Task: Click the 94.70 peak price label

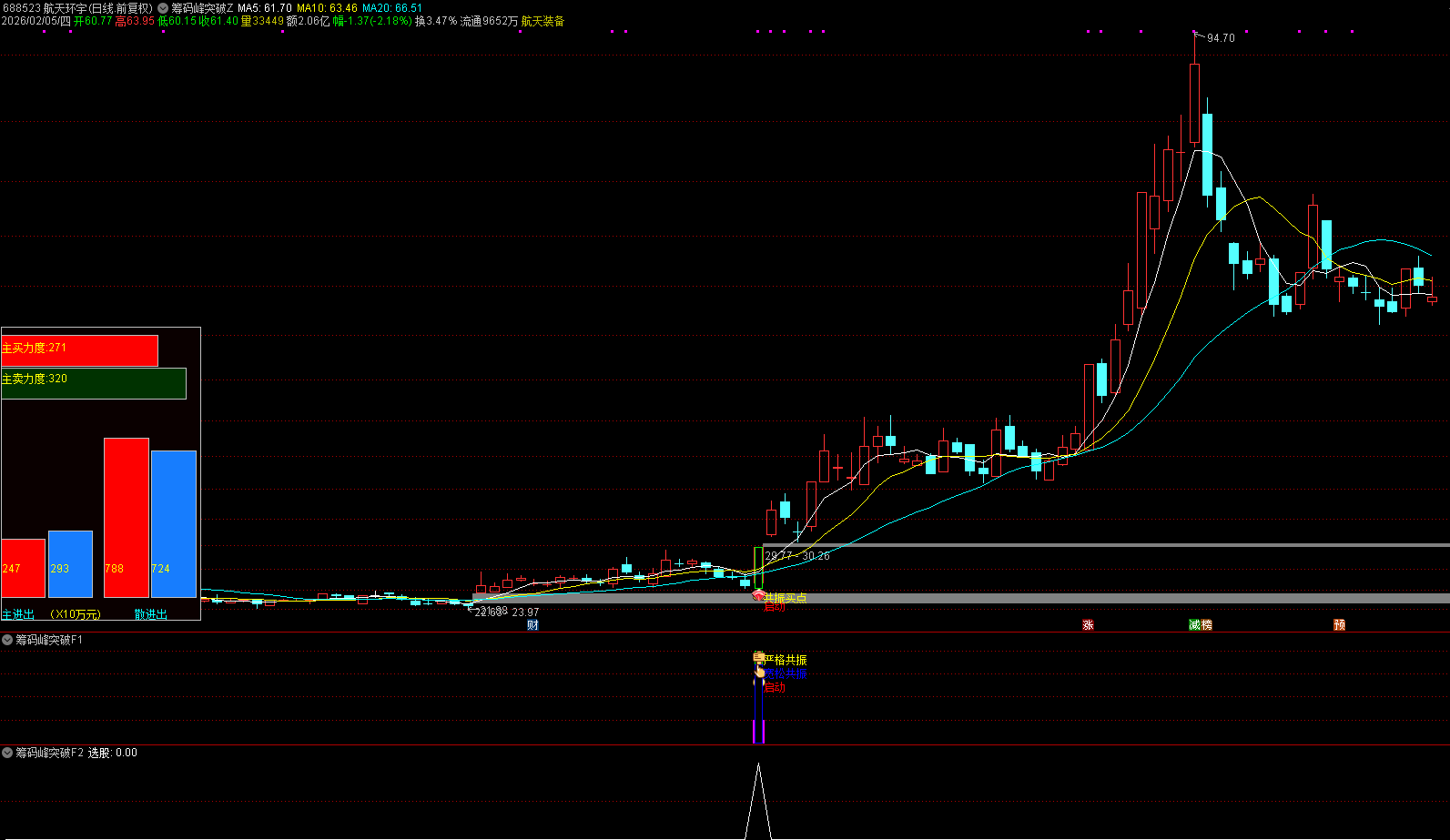Action: click(1221, 38)
